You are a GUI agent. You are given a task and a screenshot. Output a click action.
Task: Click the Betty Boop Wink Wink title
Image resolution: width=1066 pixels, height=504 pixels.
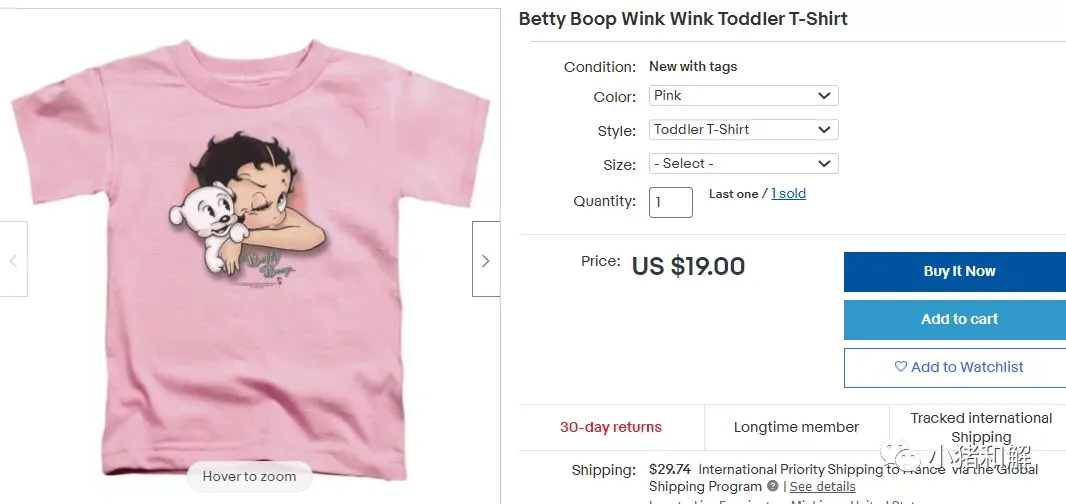coord(683,19)
